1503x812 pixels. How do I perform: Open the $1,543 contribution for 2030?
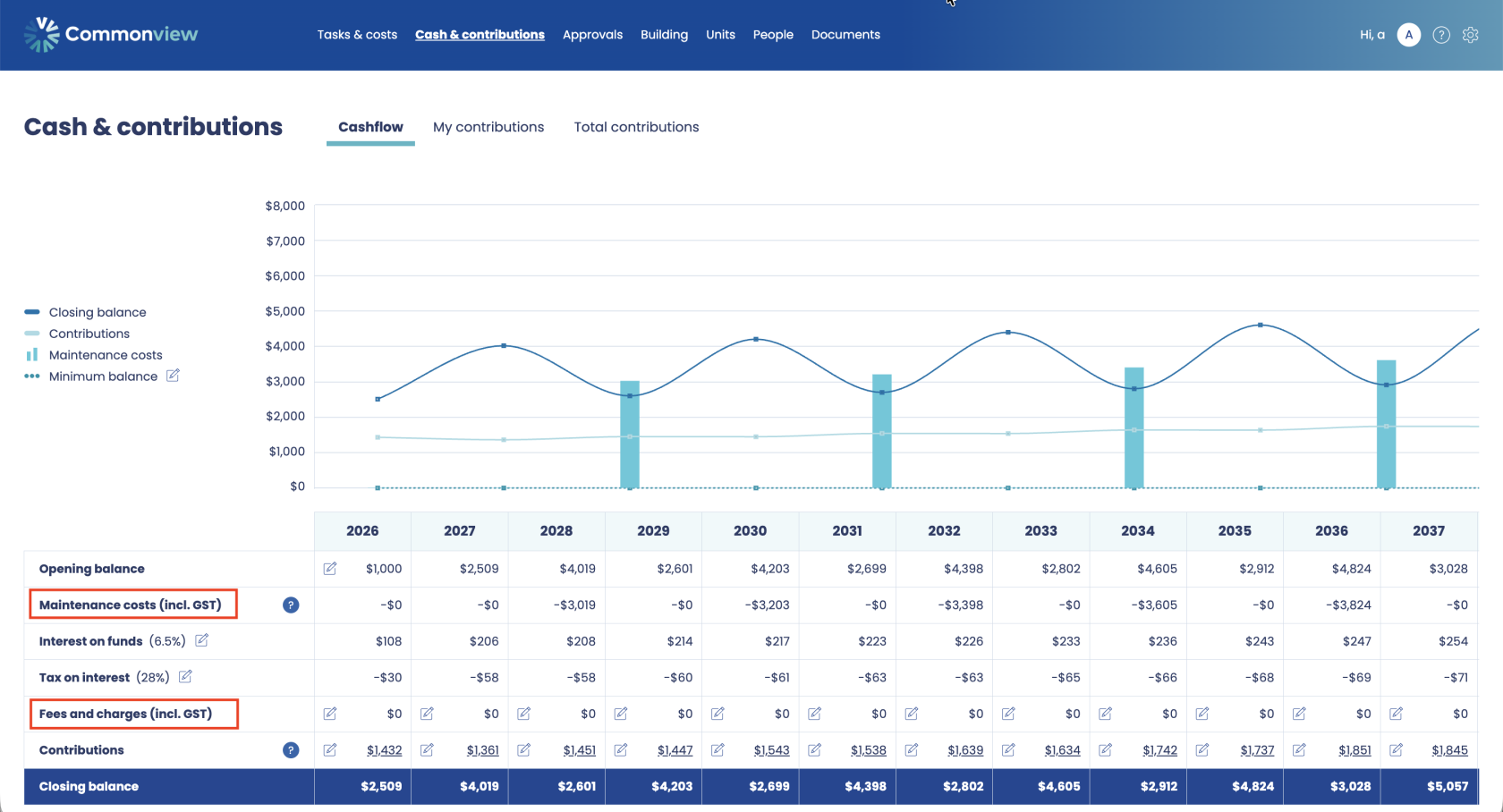[x=771, y=750]
